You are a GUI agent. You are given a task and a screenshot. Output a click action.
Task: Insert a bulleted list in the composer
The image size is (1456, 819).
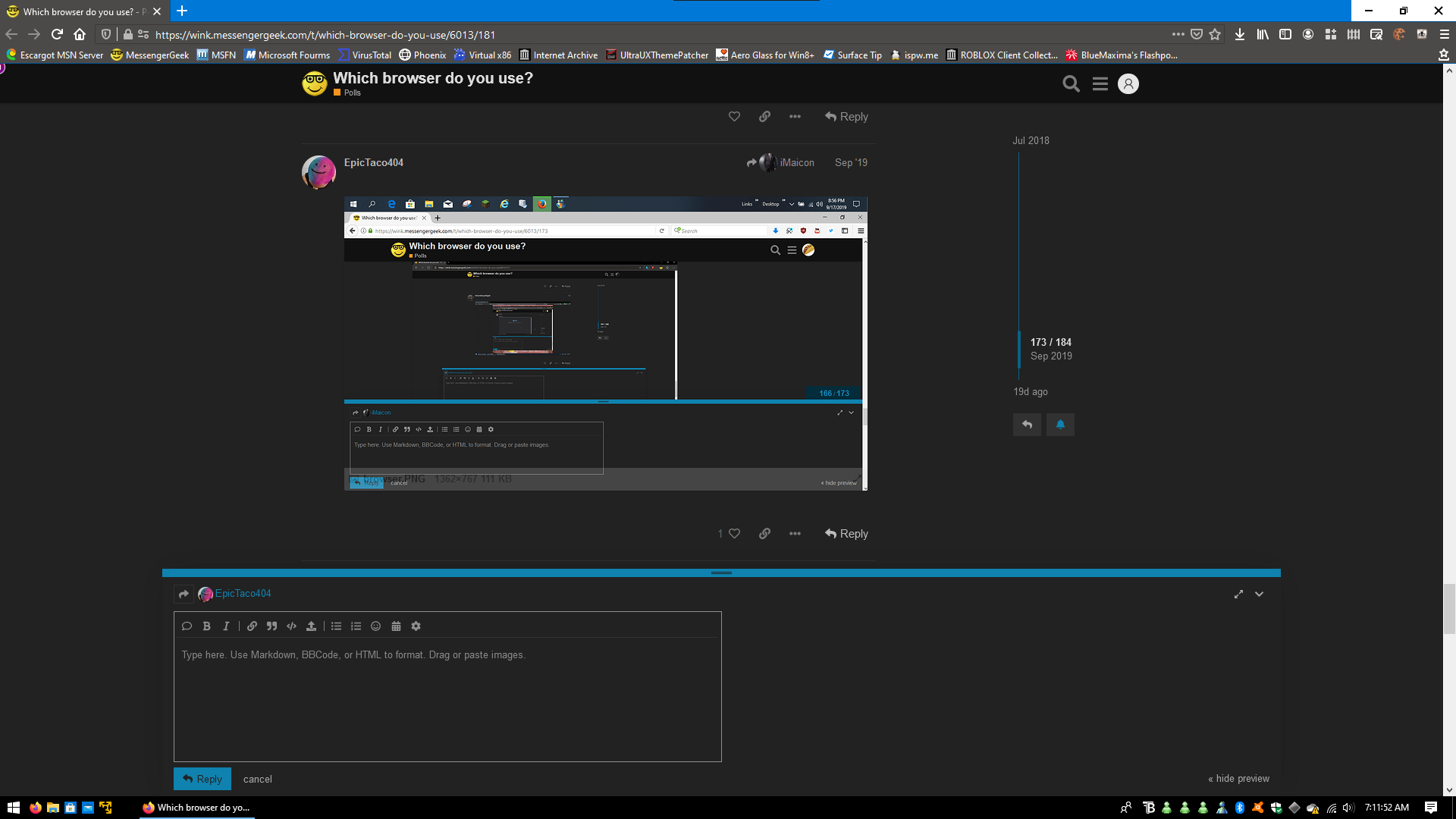pos(336,626)
